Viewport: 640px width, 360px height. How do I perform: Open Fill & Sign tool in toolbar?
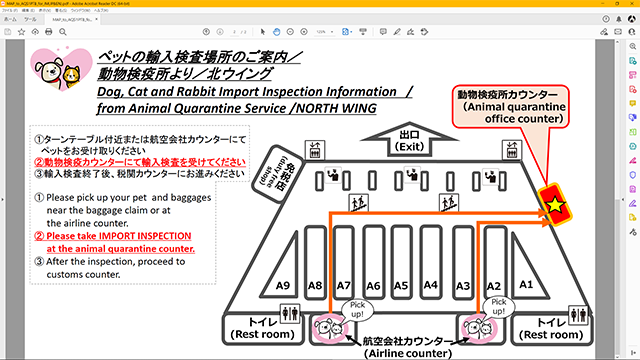411,32
